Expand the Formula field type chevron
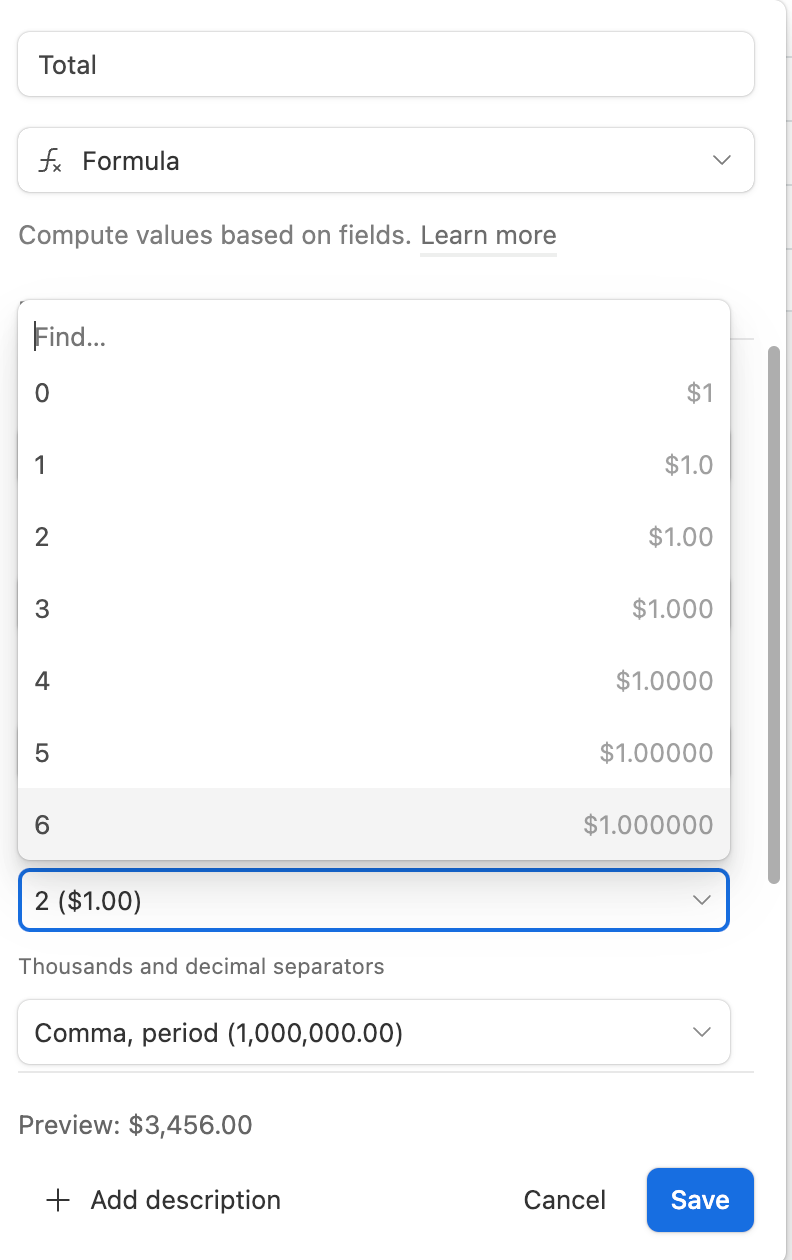The width and height of the screenshot is (792, 1260). (x=721, y=161)
